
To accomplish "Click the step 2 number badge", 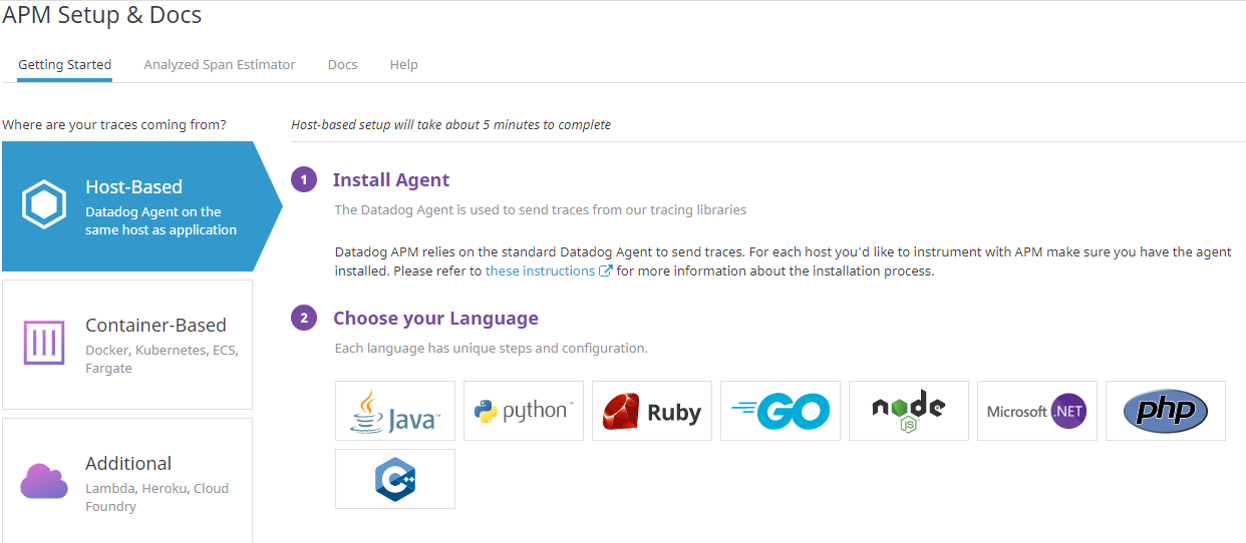I will click(x=304, y=318).
